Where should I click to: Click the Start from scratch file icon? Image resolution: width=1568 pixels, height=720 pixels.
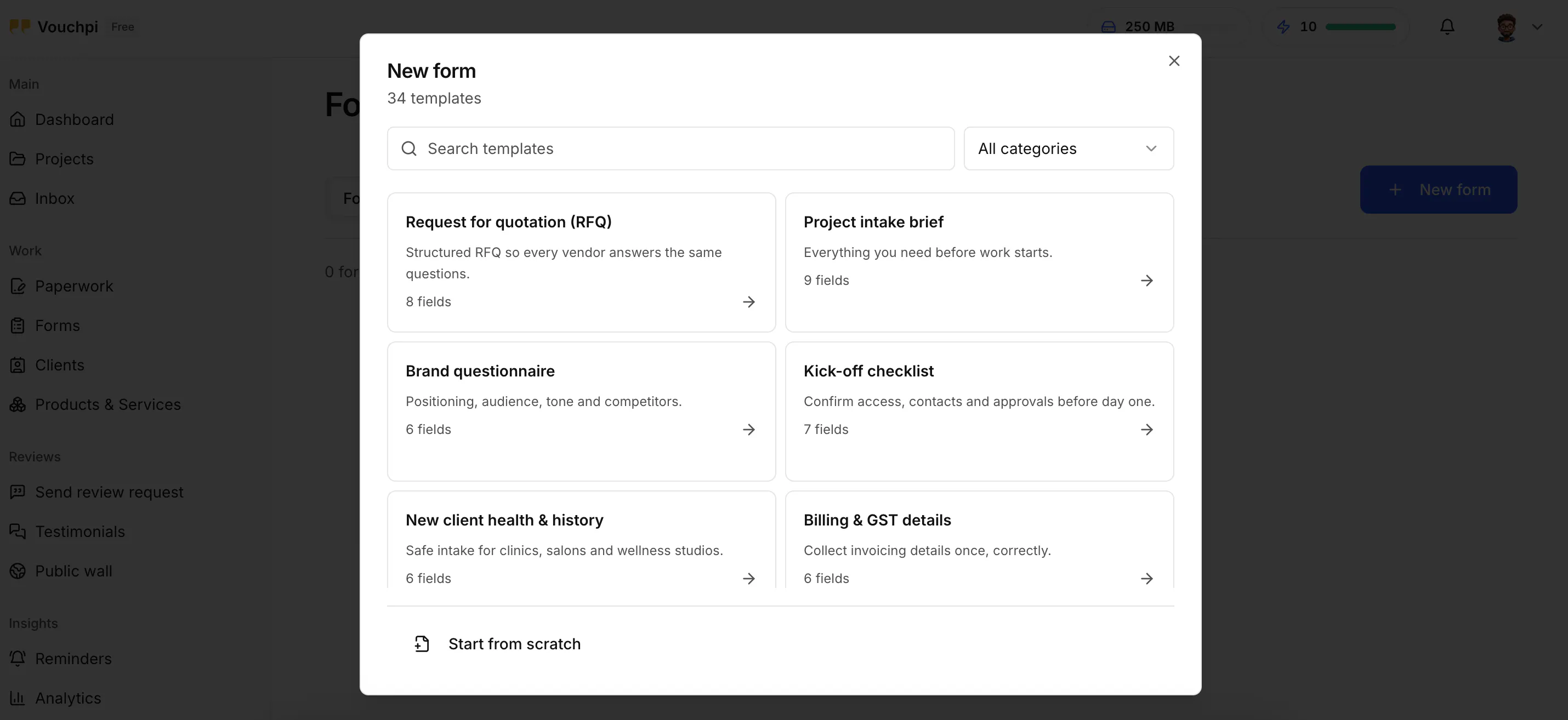tap(421, 643)
